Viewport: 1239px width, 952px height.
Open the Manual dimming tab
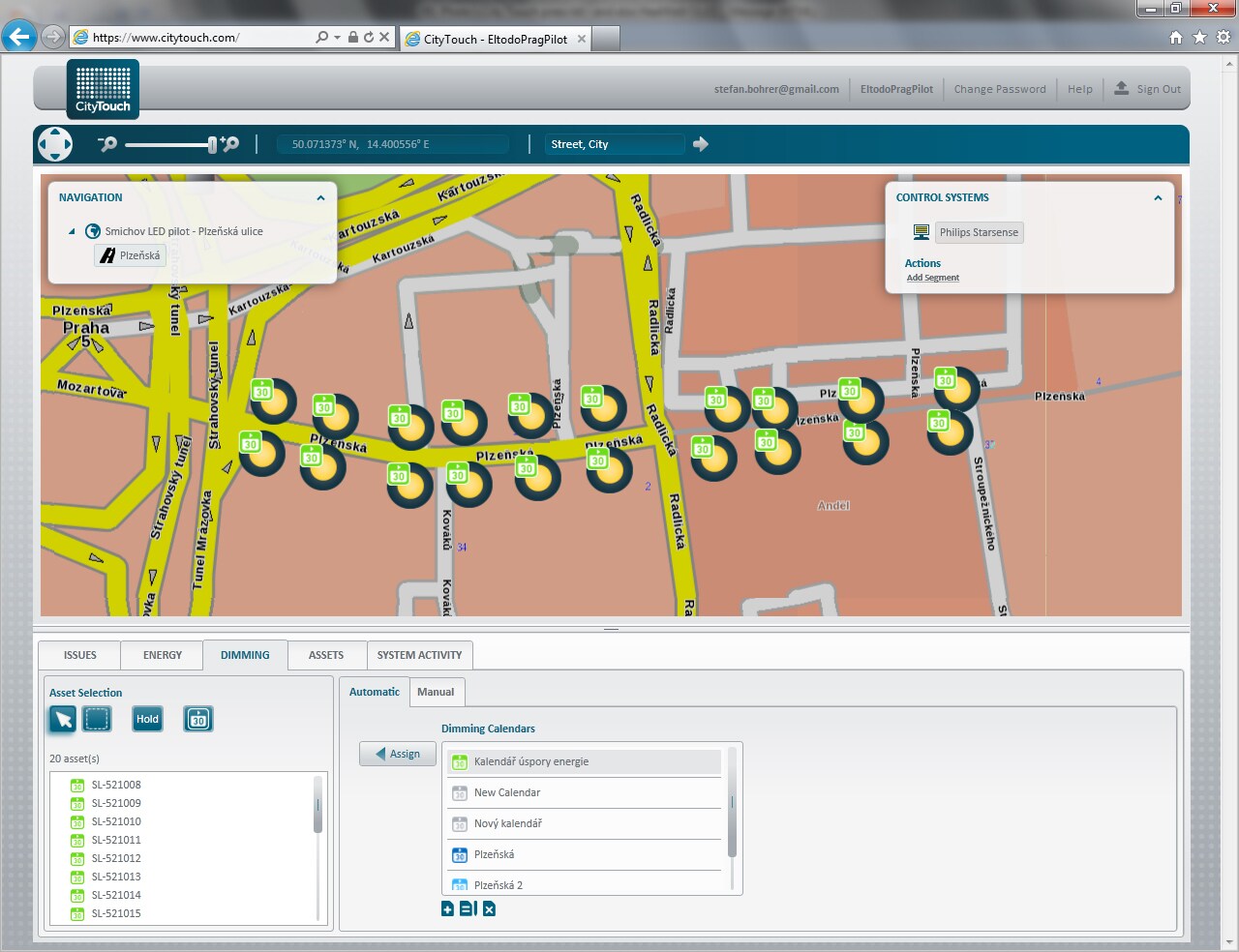436,692
